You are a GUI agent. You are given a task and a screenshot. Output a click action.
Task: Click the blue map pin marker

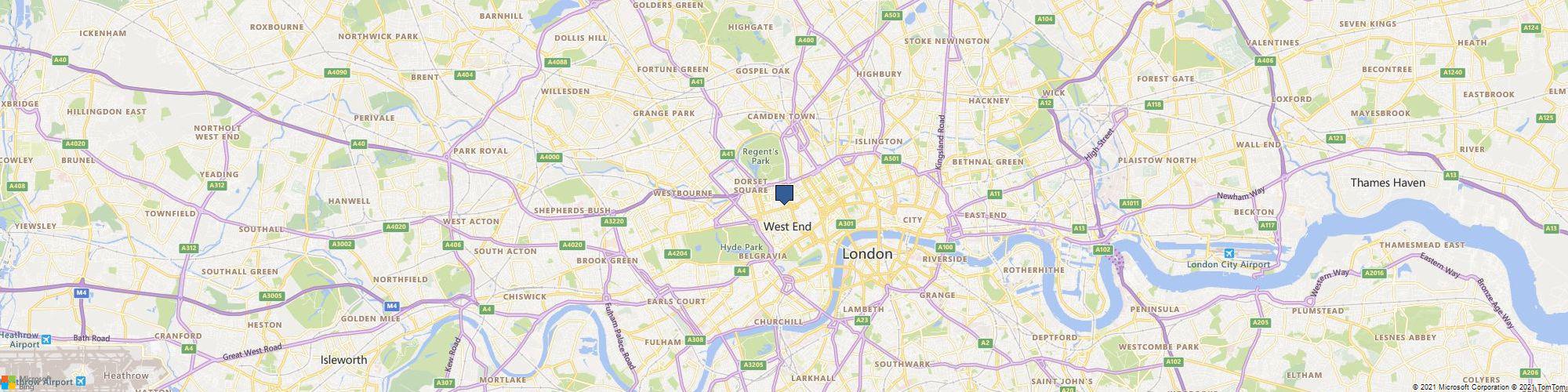[x=784, y=195]
